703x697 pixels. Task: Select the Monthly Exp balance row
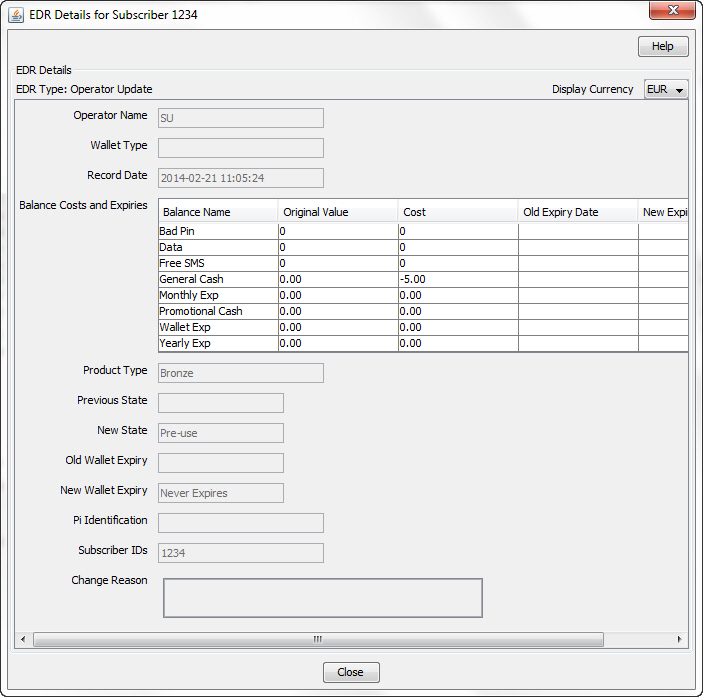423,295
